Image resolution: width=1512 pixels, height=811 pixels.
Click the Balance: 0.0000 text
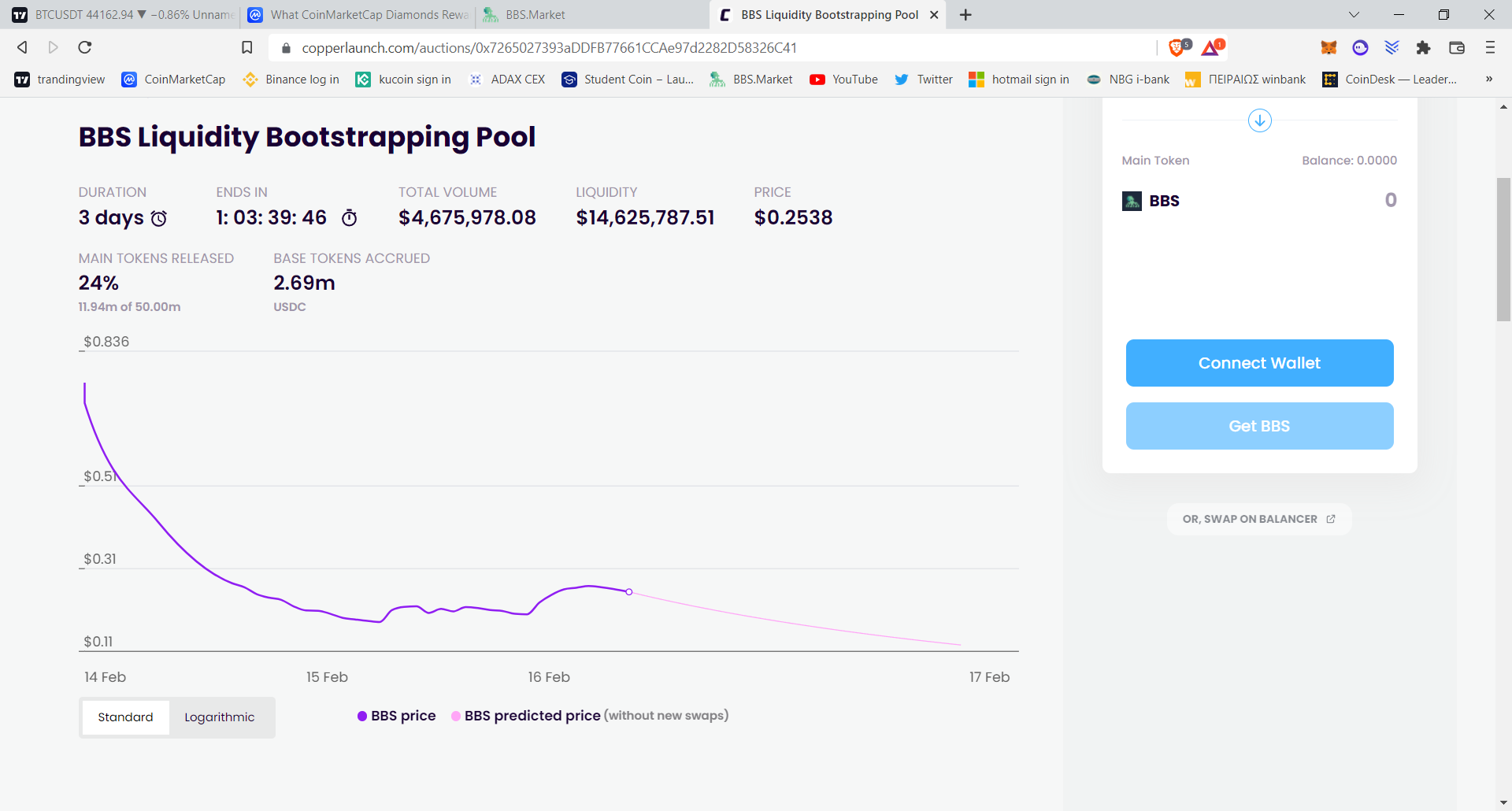(x=1349, y=161)
